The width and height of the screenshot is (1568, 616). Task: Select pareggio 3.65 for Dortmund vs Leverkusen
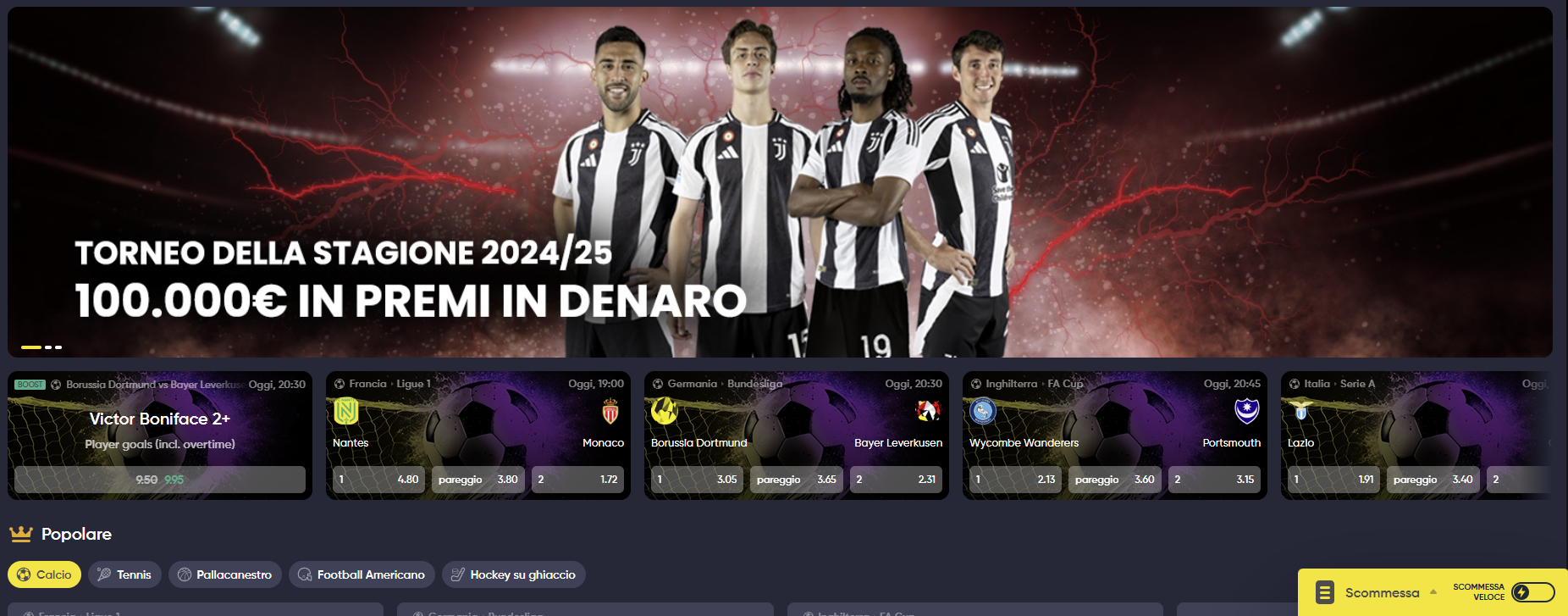797,480
